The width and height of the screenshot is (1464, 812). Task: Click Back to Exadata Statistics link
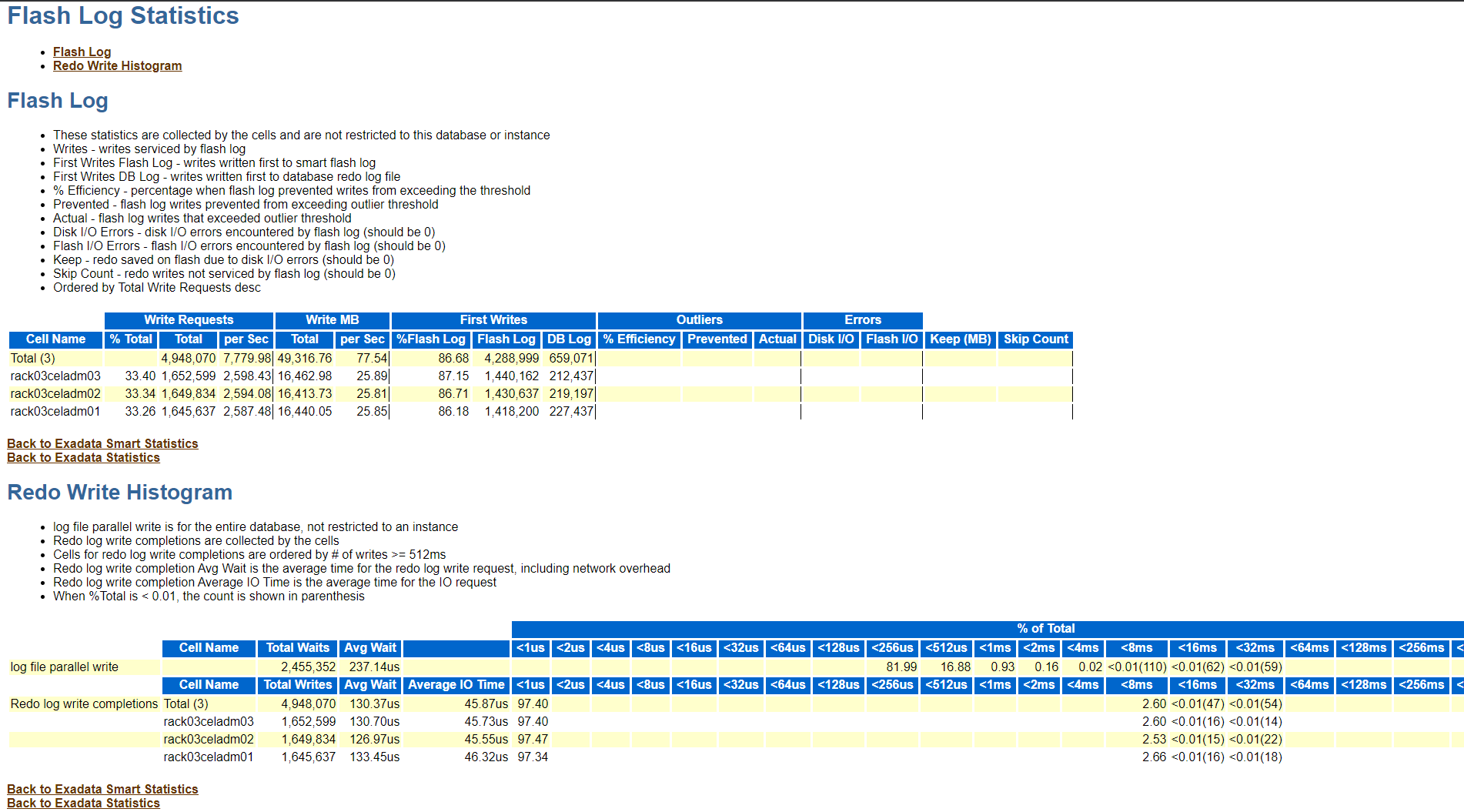click(x=83, y=457)
